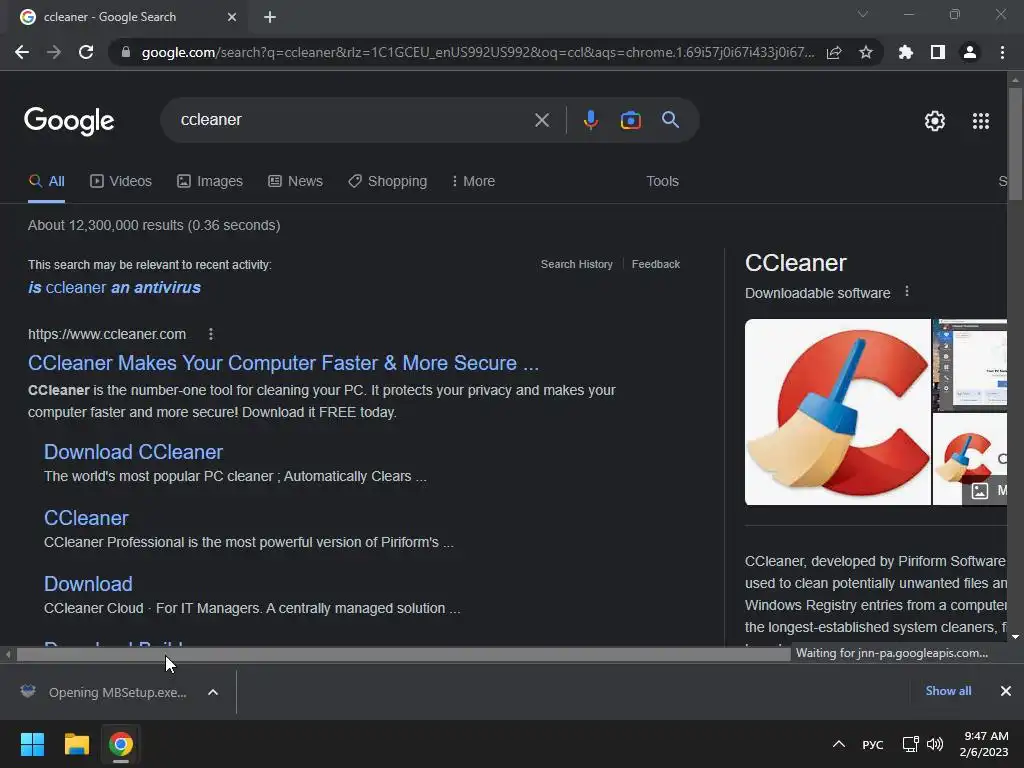Show all downloads
This screenshot has height=768, width=1024.
pos(948,691)
